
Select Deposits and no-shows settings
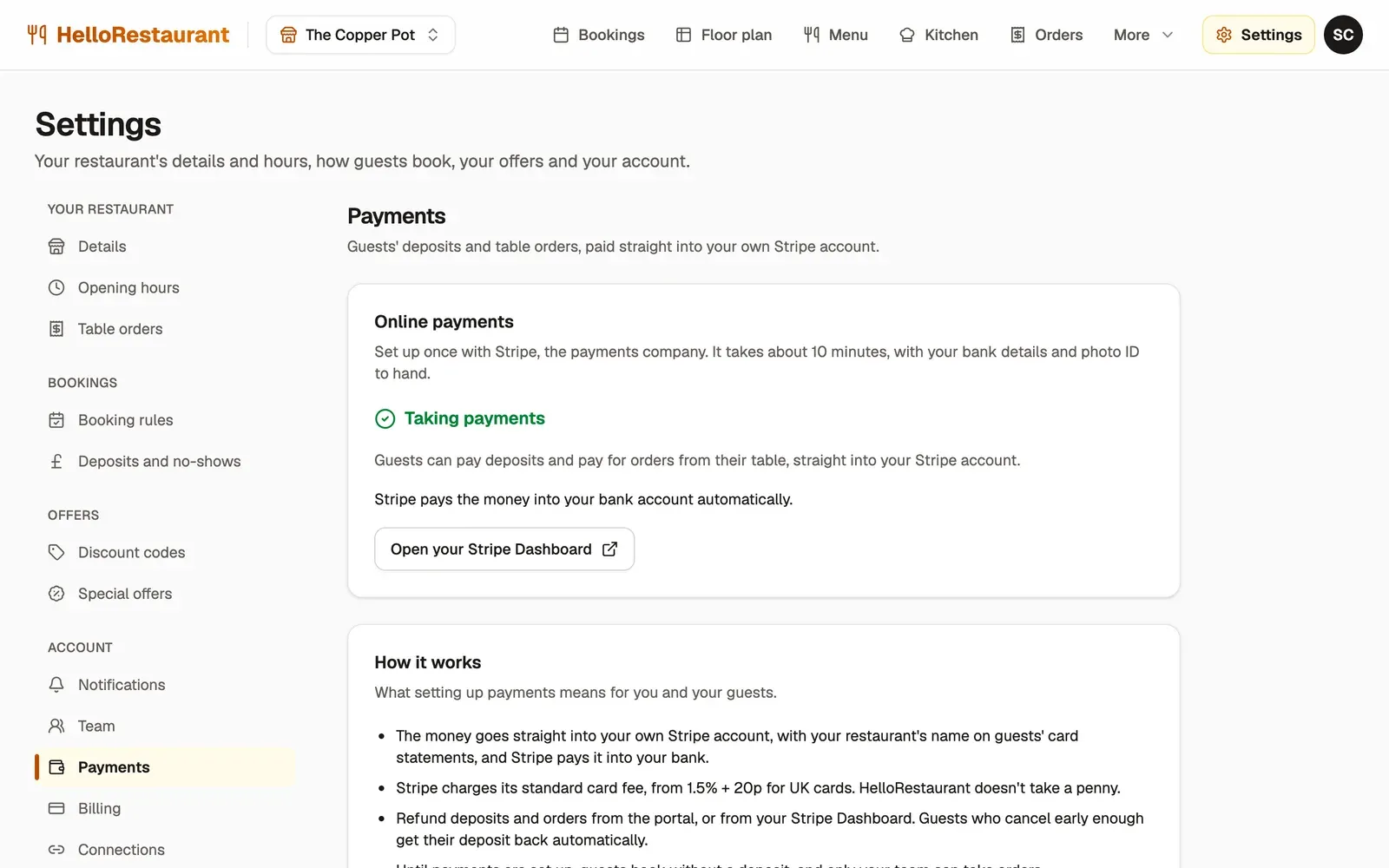coord(165,461)
